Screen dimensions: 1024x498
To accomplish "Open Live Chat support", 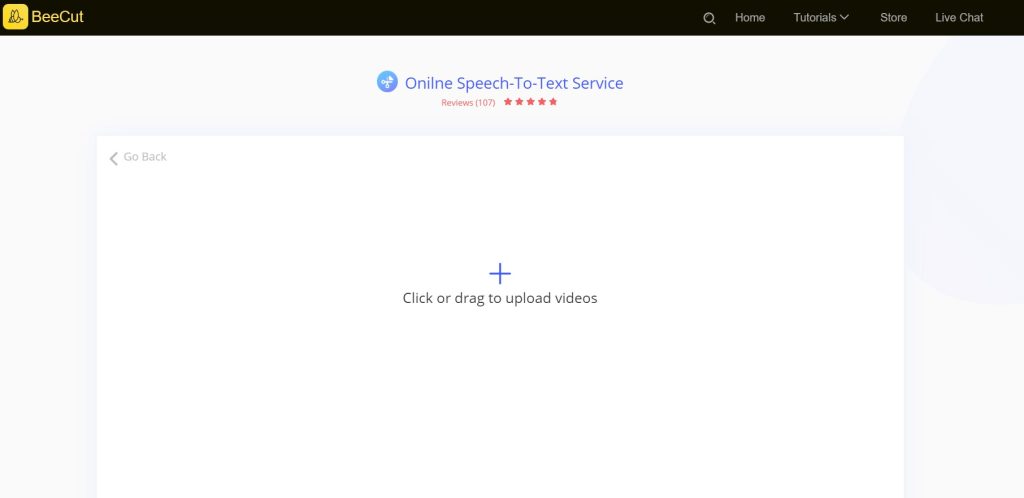I will (959, 18).
